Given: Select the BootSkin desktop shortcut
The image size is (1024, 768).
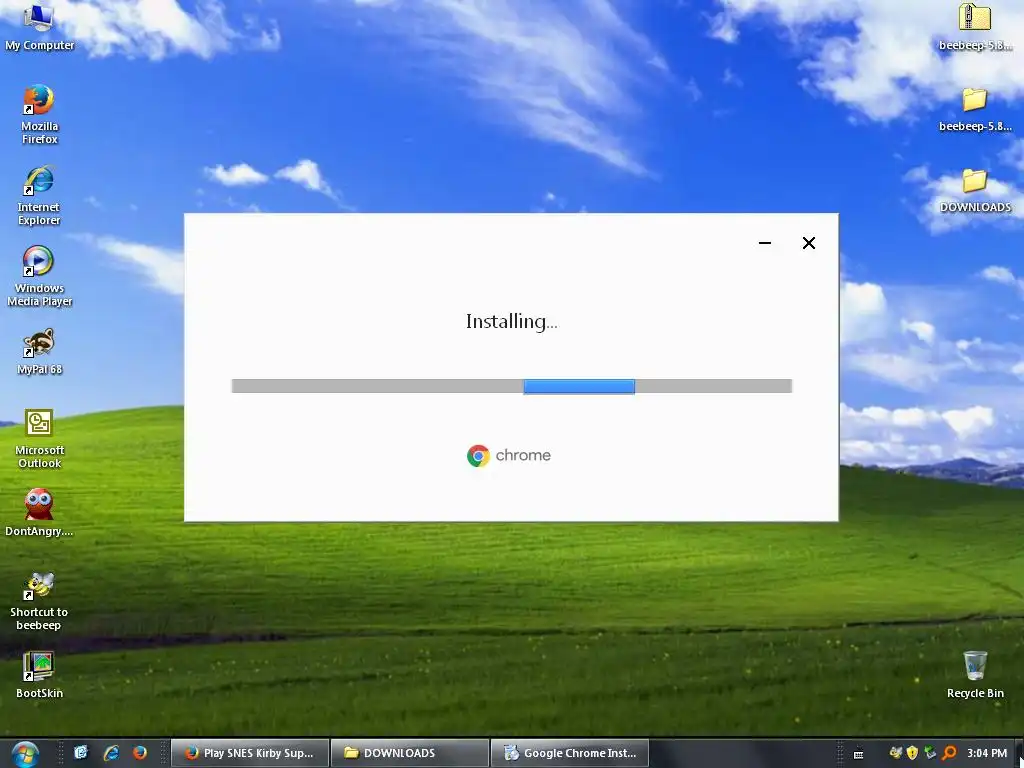Looking at the screenshot, I should point(39,675).
